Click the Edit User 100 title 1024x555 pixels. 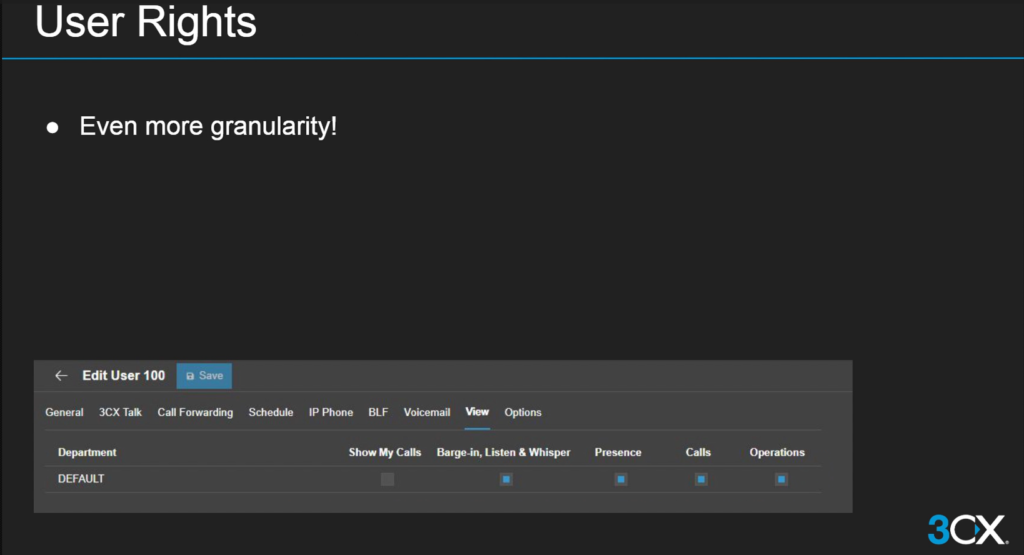[123, 376]
